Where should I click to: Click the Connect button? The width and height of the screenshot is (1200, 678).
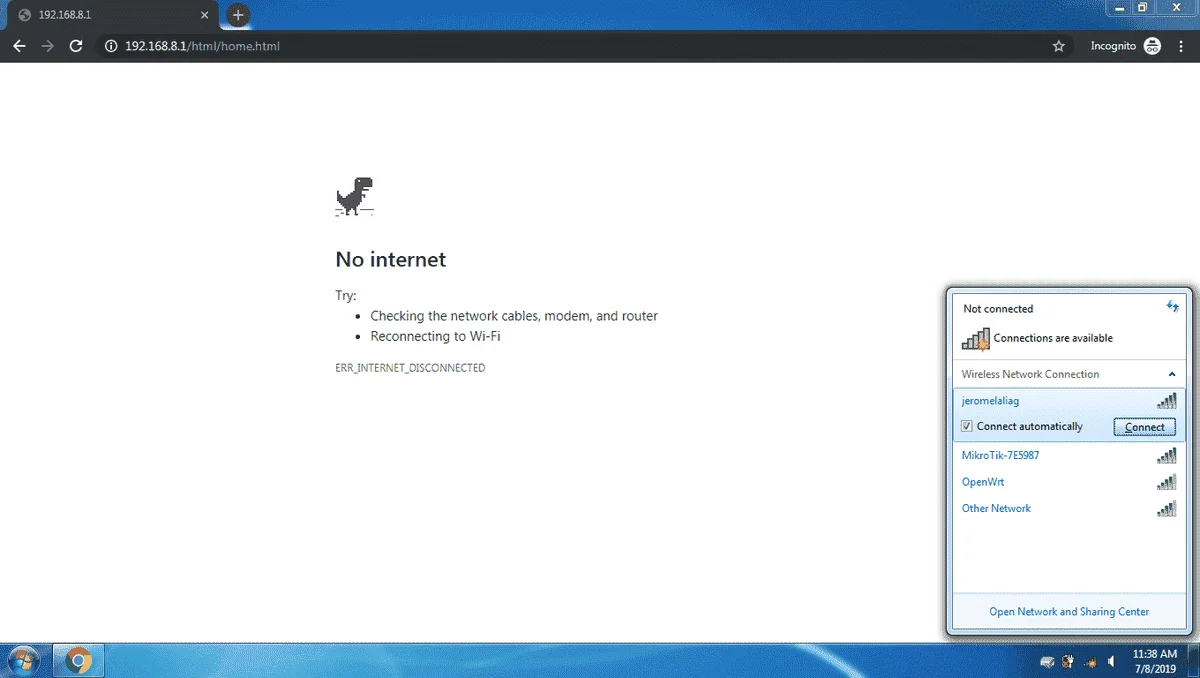point(1144,427)
